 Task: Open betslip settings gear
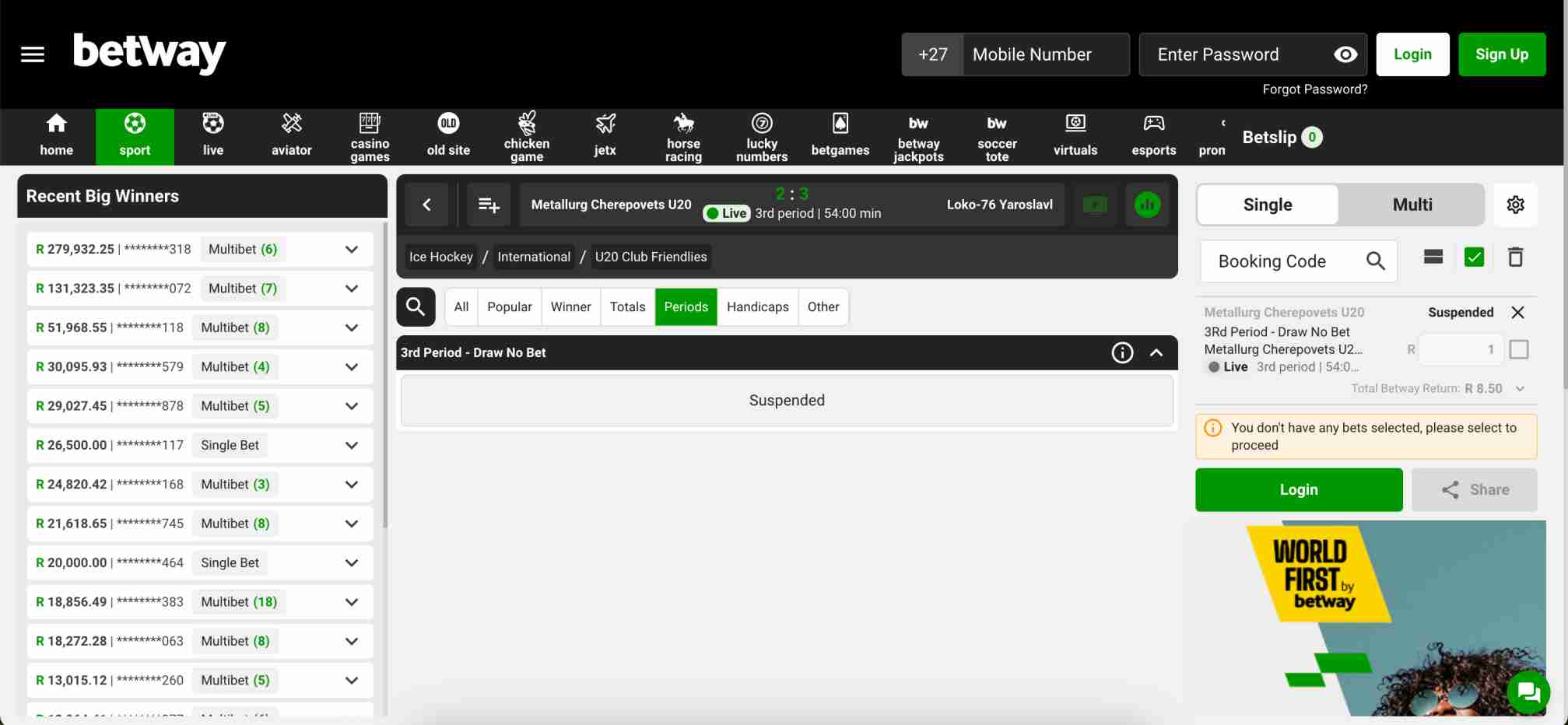coord(1515,205)
